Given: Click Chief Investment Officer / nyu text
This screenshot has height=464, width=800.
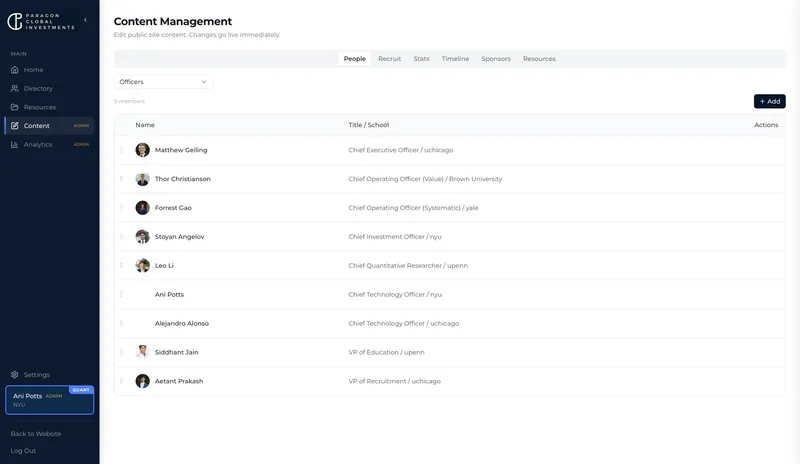Looking at the screenshot, I should 395,236.
